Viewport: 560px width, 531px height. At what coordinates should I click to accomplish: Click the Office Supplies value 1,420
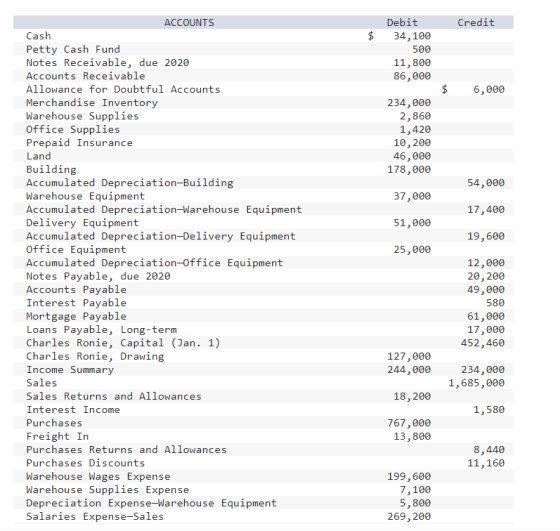click(x=415, y=129)
